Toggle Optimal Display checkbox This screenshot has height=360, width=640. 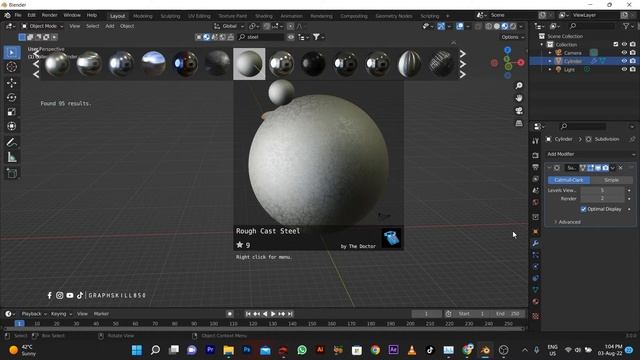pos(583,209)
